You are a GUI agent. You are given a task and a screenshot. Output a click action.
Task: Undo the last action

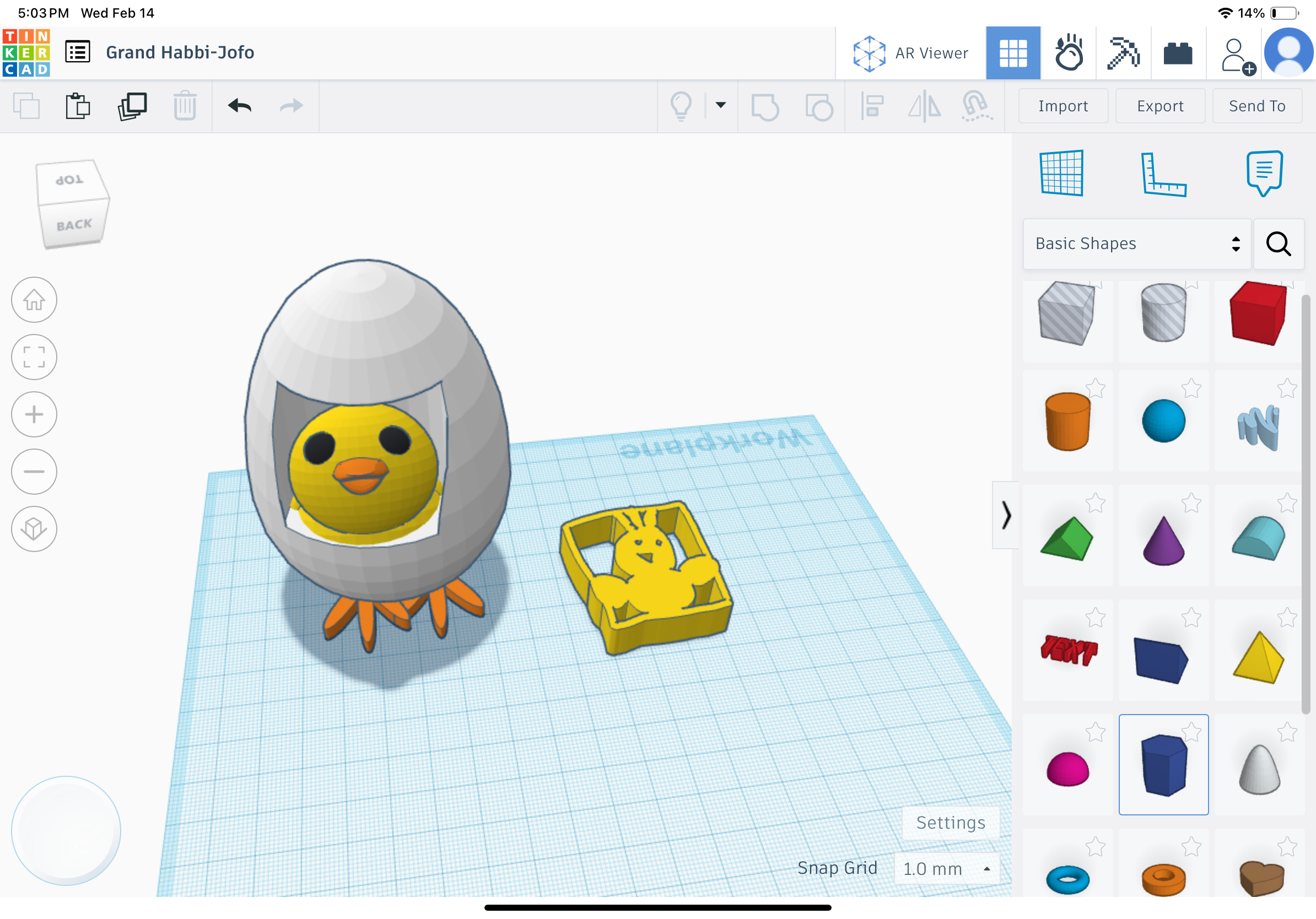(x=240, y=105)
